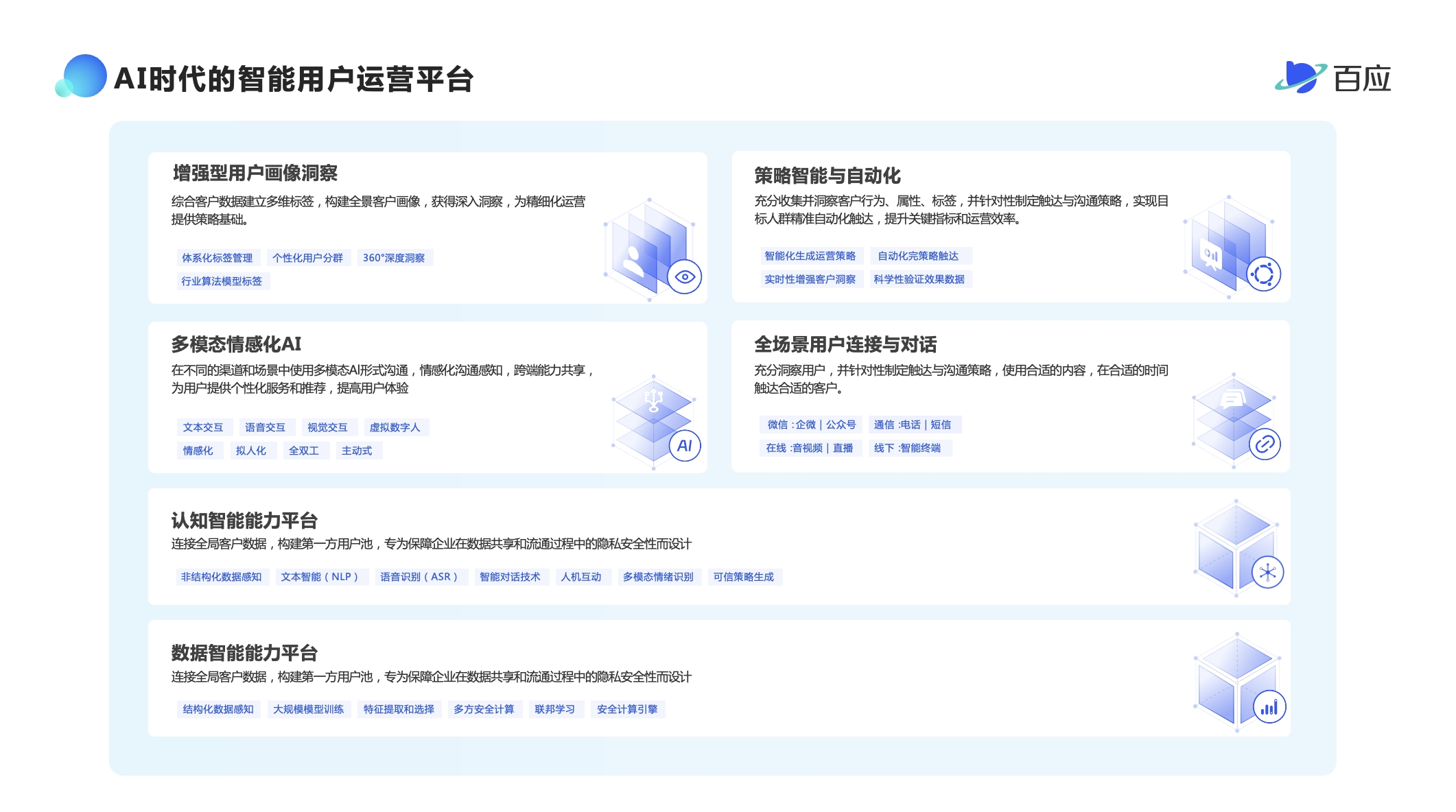Viewport: 1456px width, 812px height.
Task: Click the blue sphere logo beside the title
Action: (x=81, y=76)
